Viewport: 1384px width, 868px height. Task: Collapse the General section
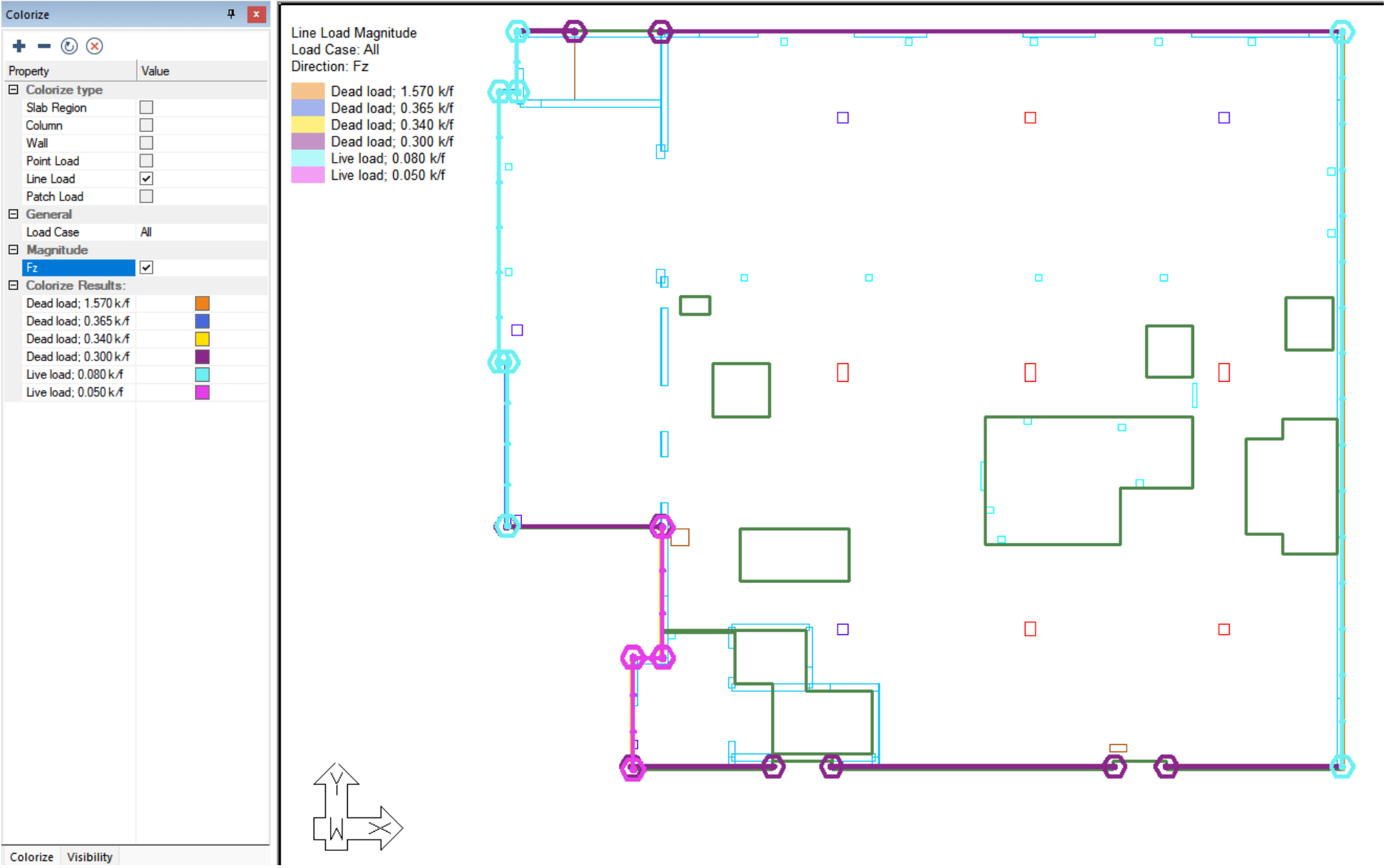click(14, 214)
